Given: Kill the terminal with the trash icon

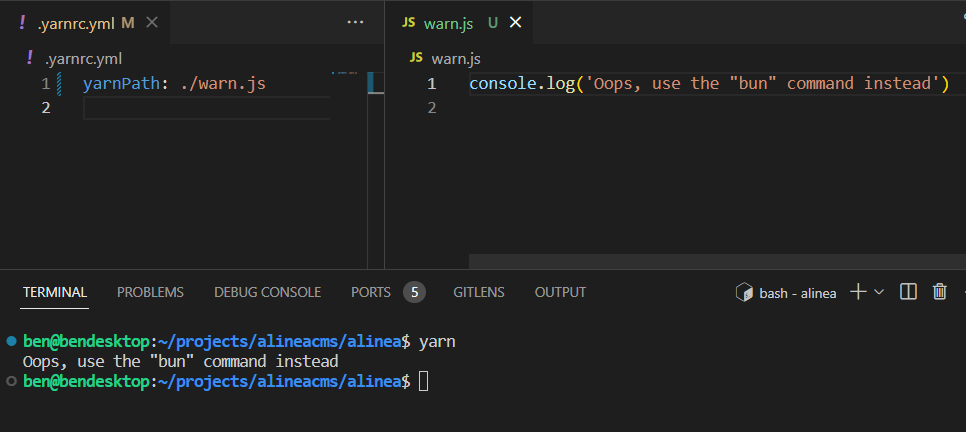Looking at the screenshot, I should 940,291.
